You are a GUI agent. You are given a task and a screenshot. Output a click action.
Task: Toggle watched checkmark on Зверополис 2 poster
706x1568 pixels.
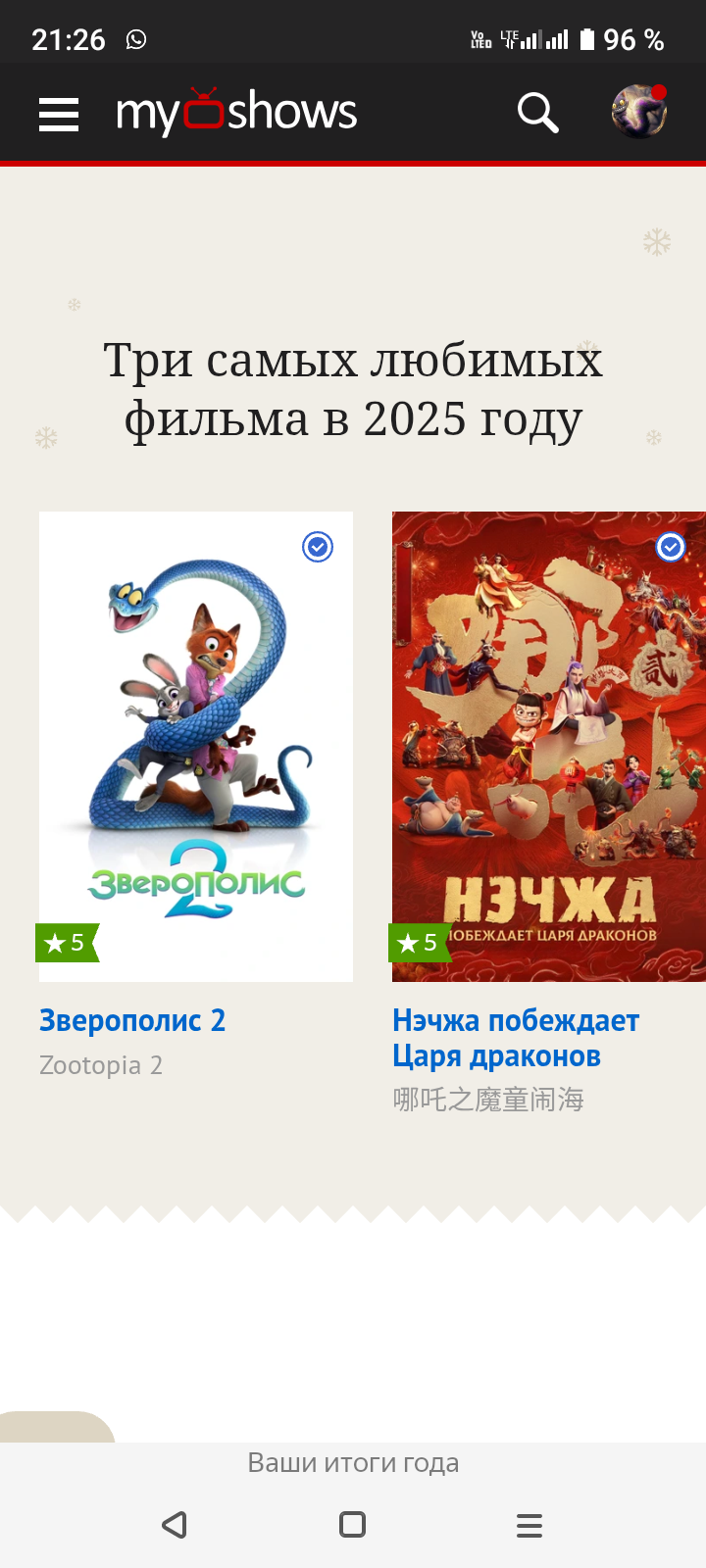(x=318, y=547)
